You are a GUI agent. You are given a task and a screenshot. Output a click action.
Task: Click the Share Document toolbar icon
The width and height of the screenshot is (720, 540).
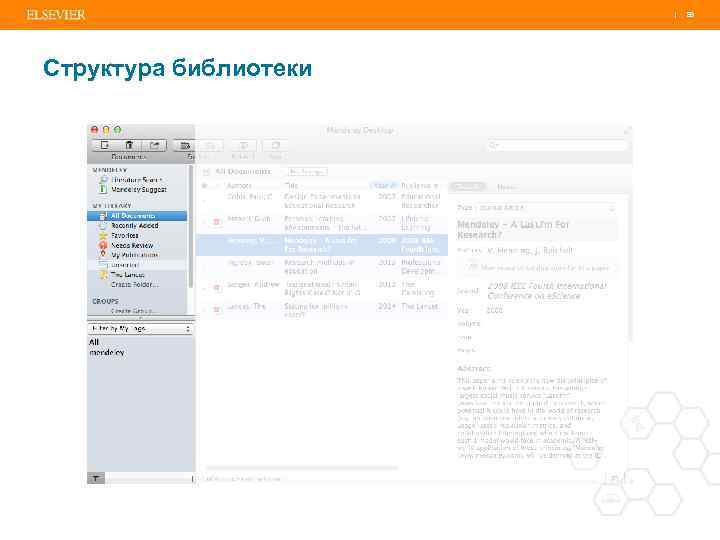pos(154,145)
